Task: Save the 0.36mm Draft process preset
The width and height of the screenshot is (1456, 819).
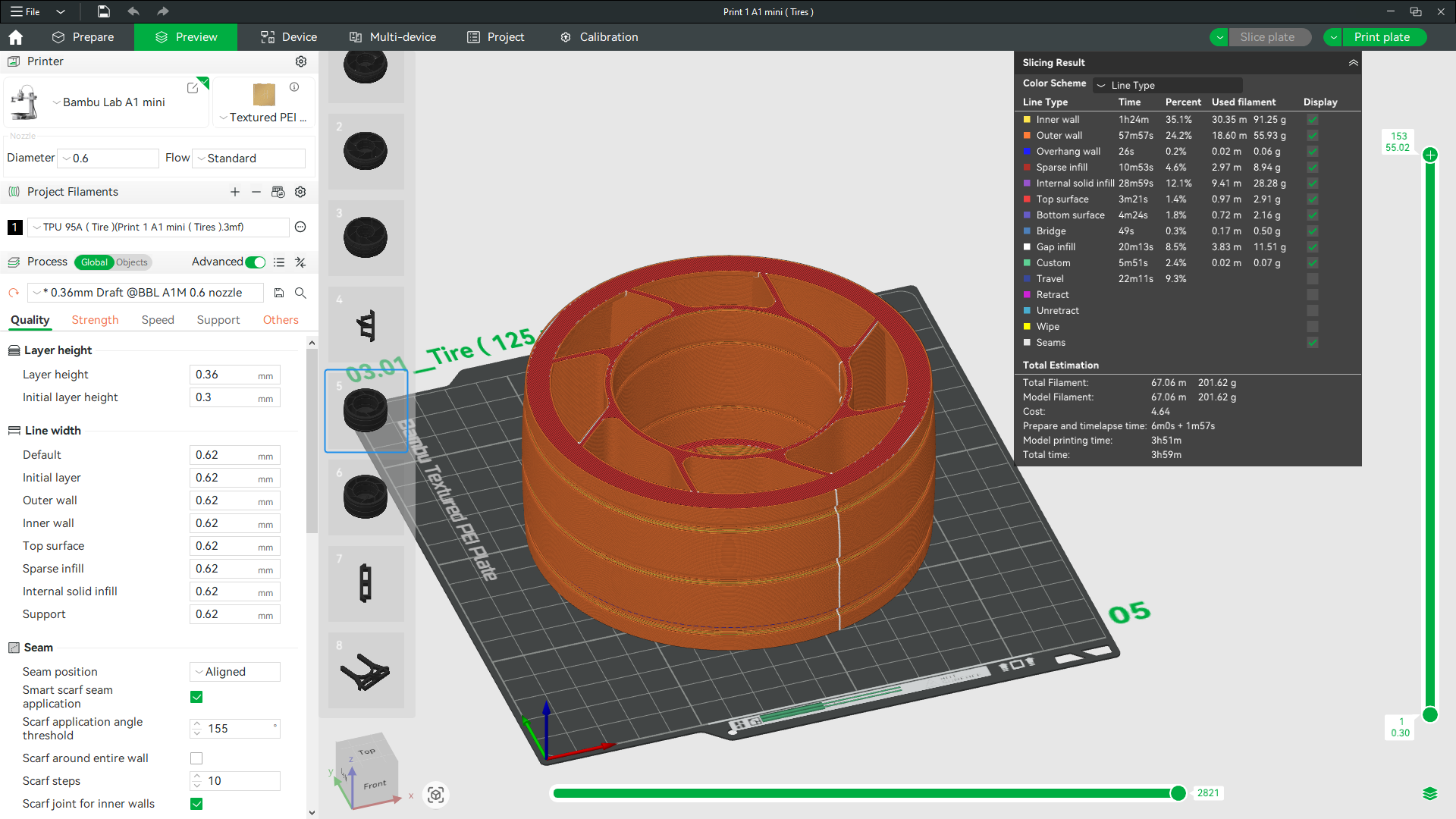Action: tap(279, 293)
